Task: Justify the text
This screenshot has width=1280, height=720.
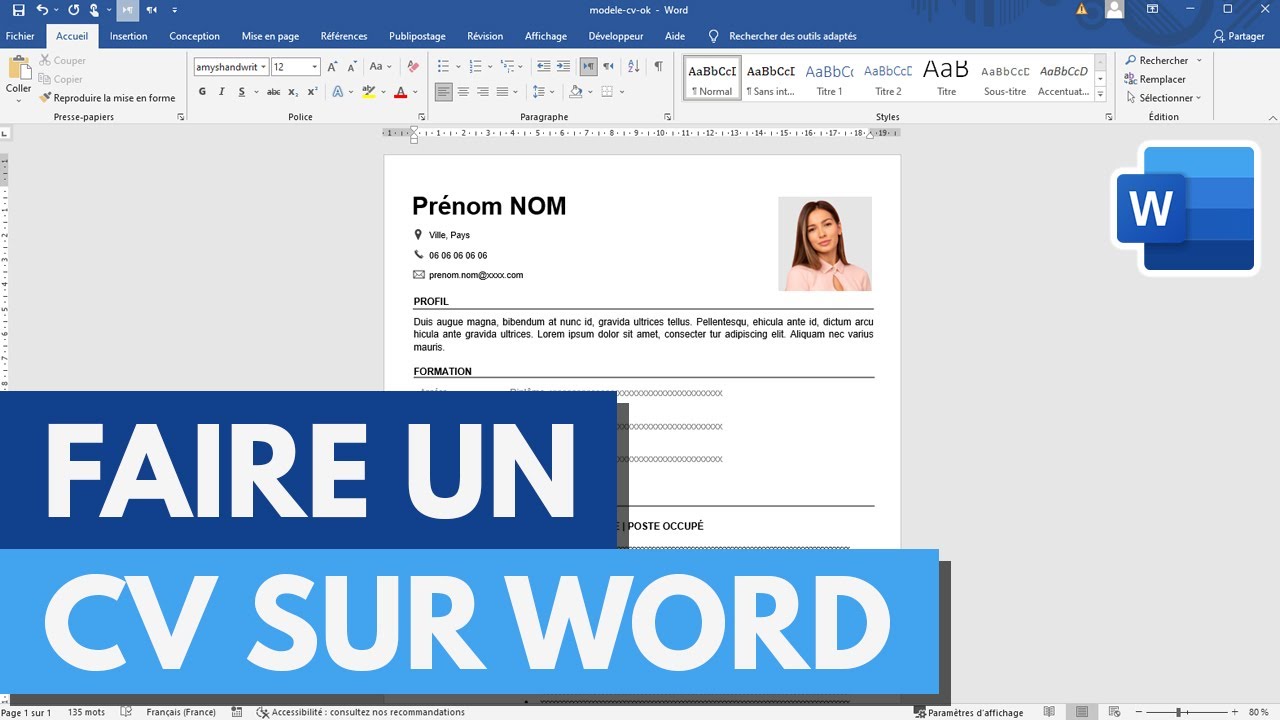Action: (x=502, y=92)
